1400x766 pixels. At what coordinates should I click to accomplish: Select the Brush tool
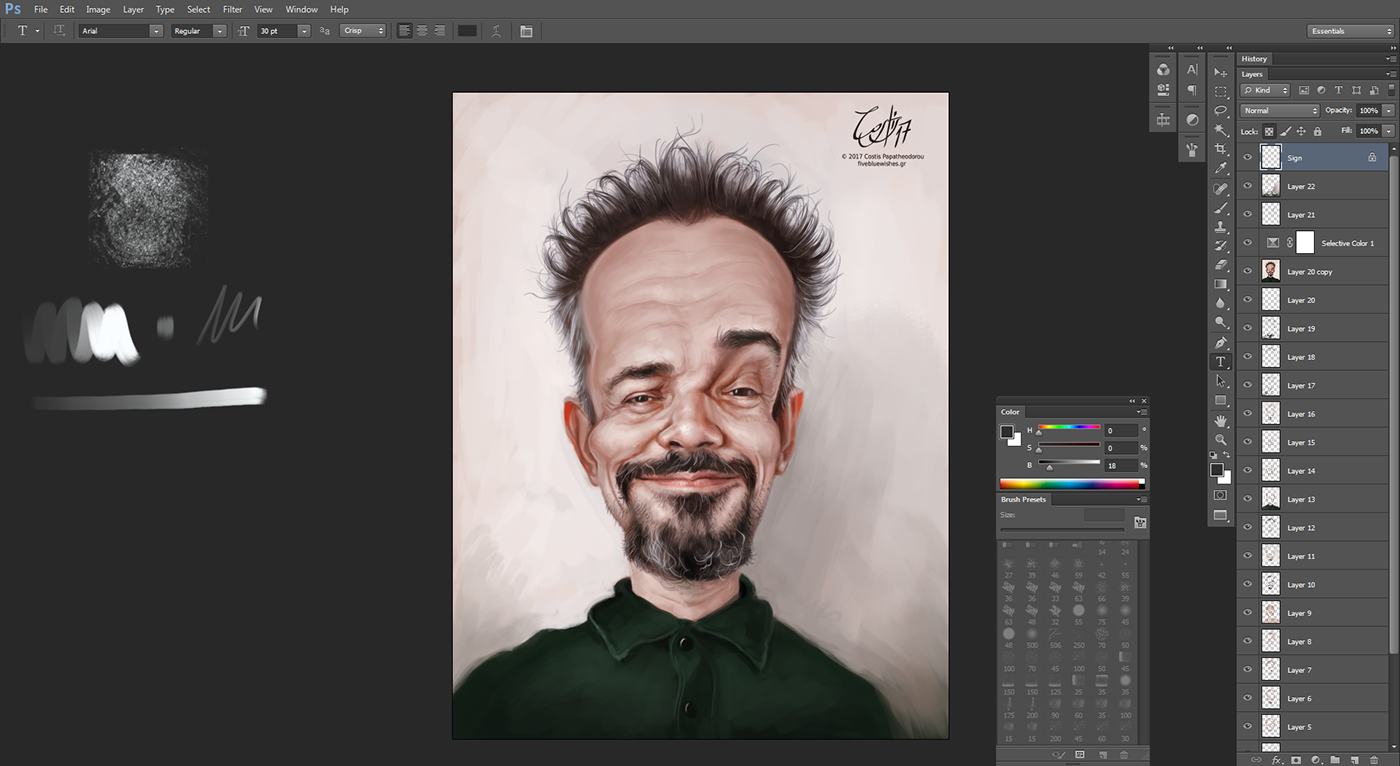pyautogui.click(x=1220, y=208)
